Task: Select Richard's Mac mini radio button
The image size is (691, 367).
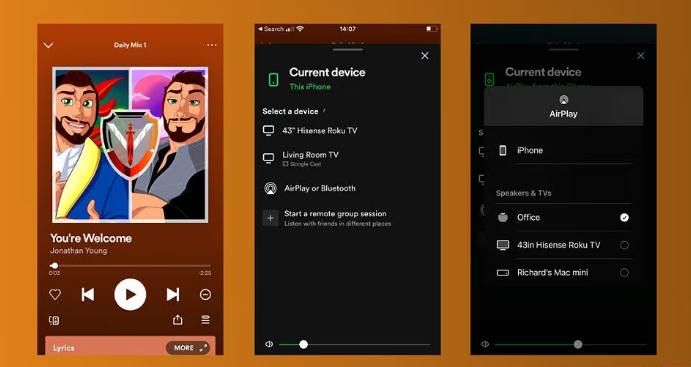Action: coord(624,273)
